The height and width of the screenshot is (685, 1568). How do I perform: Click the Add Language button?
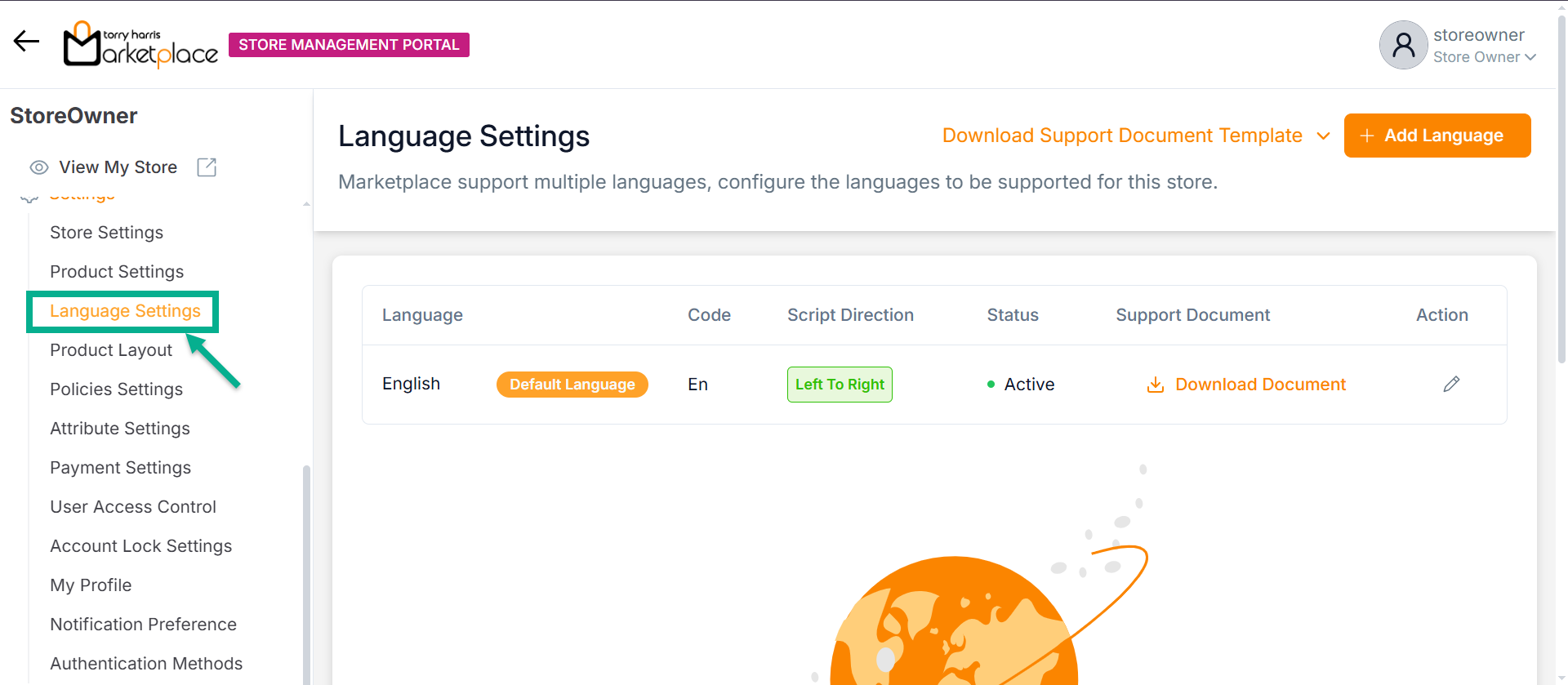[x=1437, y=136]
